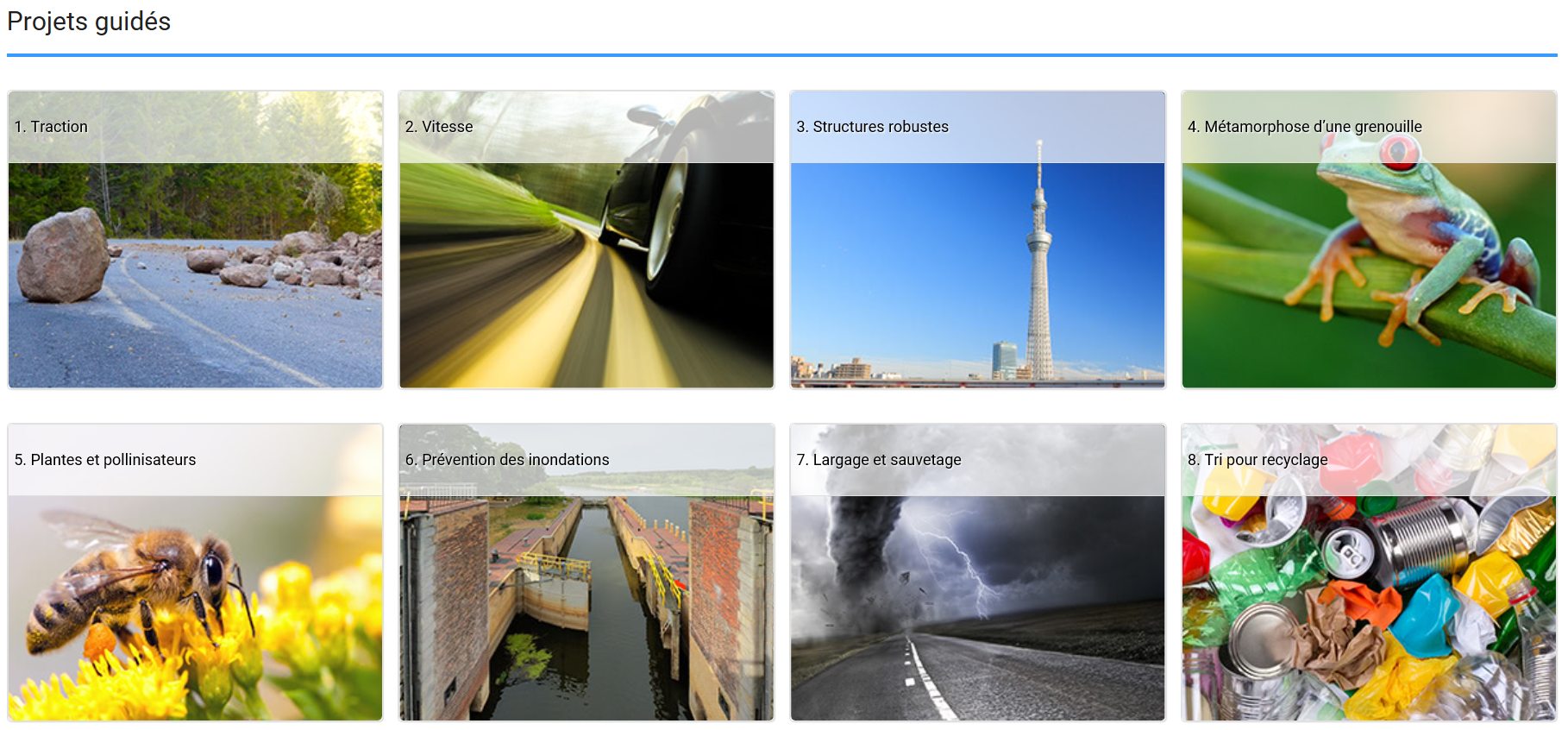
Task: Click the large boulder on the road
Action: 63,255
